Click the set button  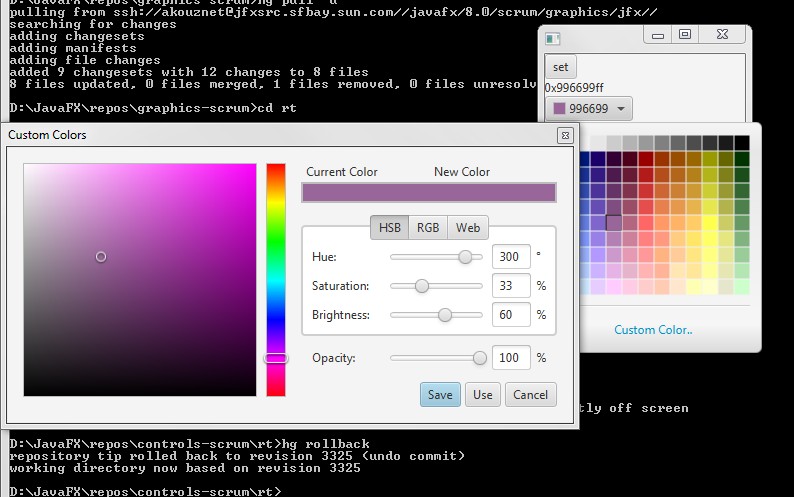pos(560,67)
